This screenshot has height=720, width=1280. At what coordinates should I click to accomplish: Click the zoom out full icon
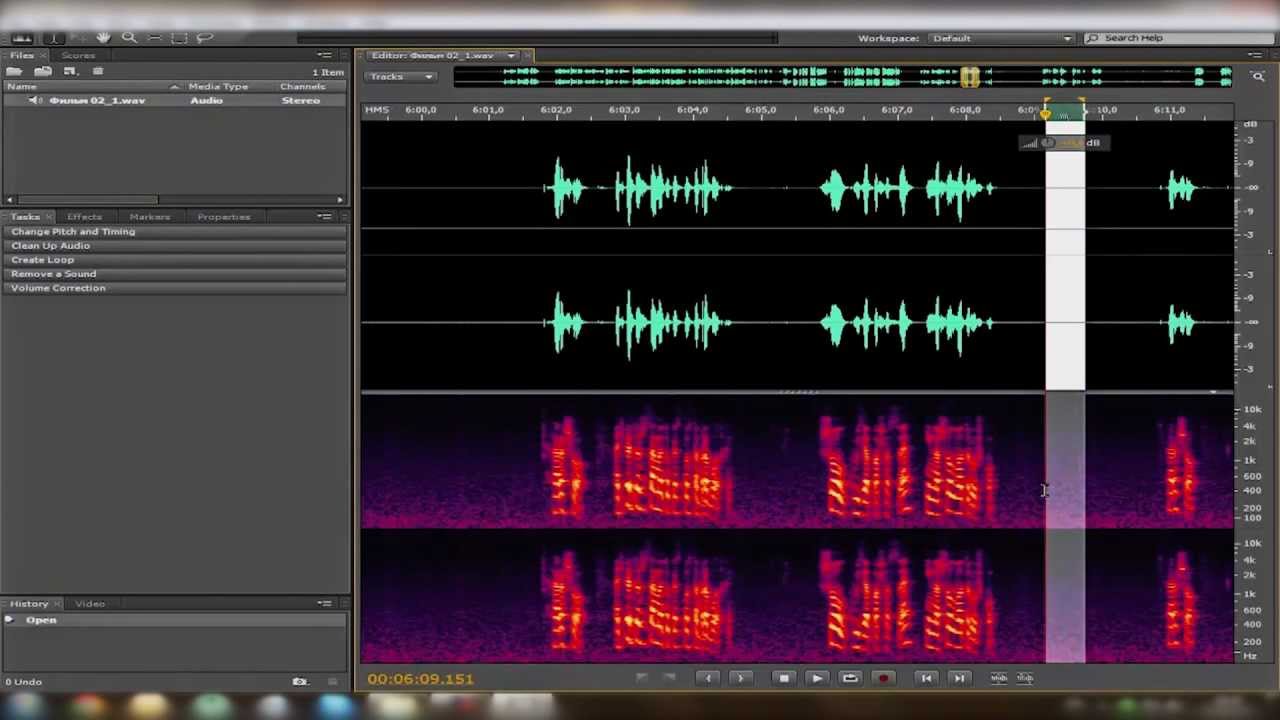pos(1258,76)
